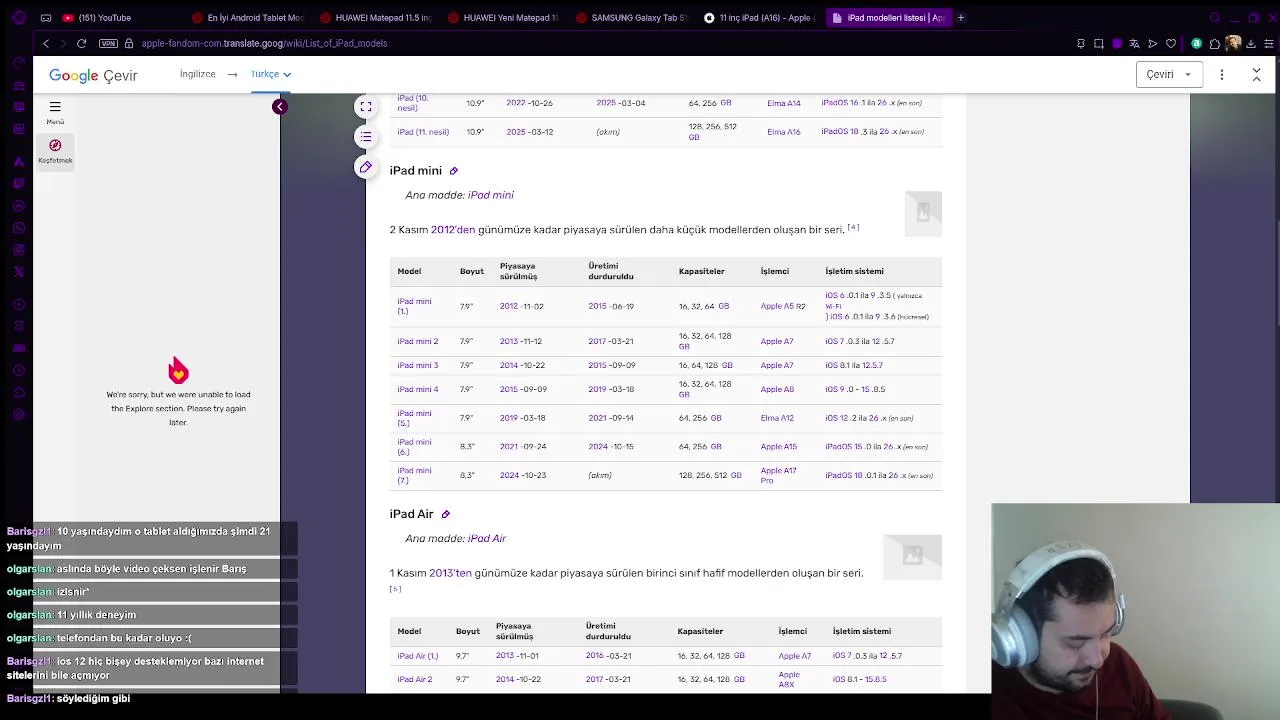The width and height of the screenshot is (1280, 720).
Task: Open the 'iPad Air' main article link
Action: (486, 538)
